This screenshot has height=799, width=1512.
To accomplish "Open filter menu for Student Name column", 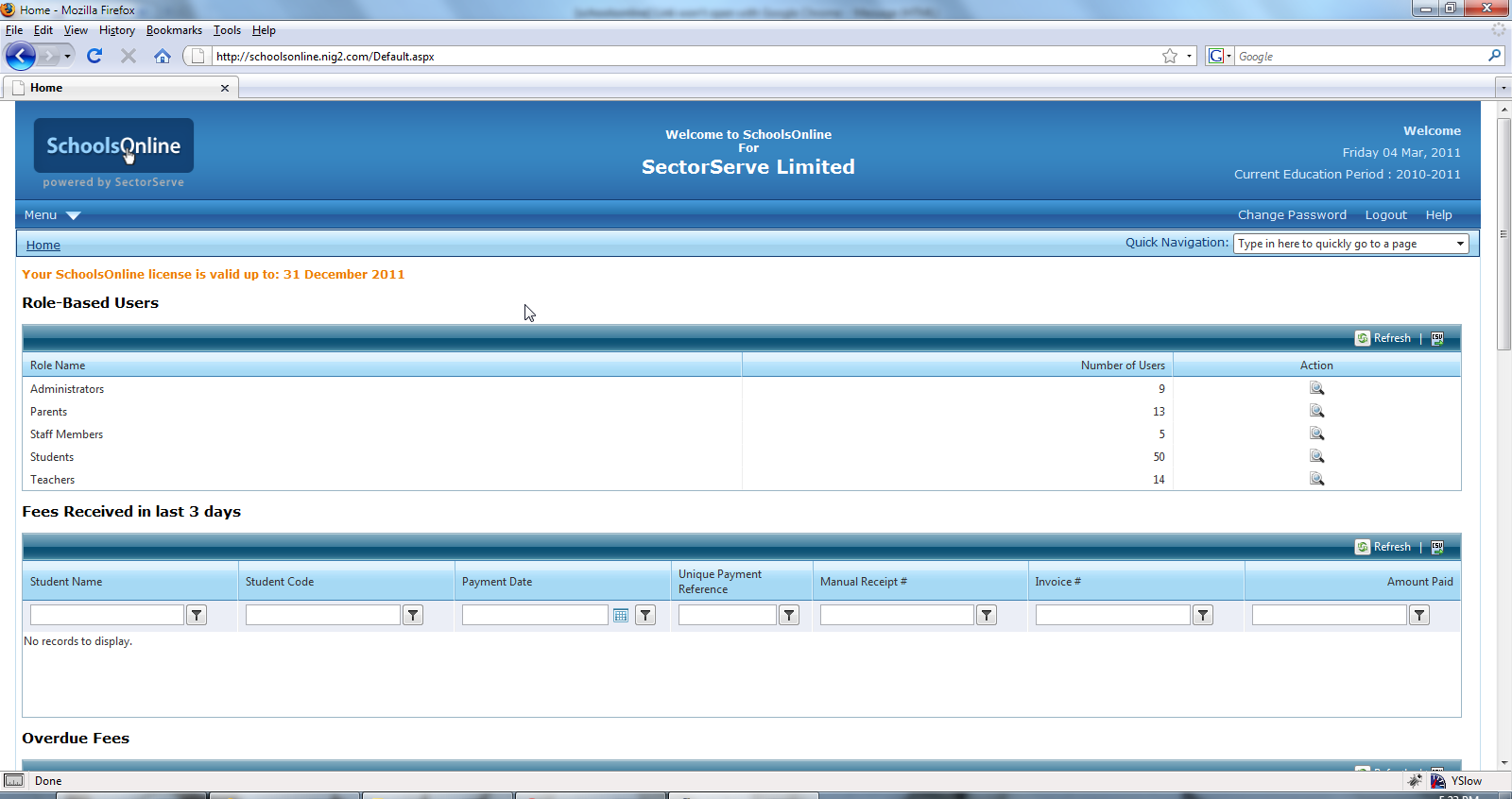I will click(197, 615).
